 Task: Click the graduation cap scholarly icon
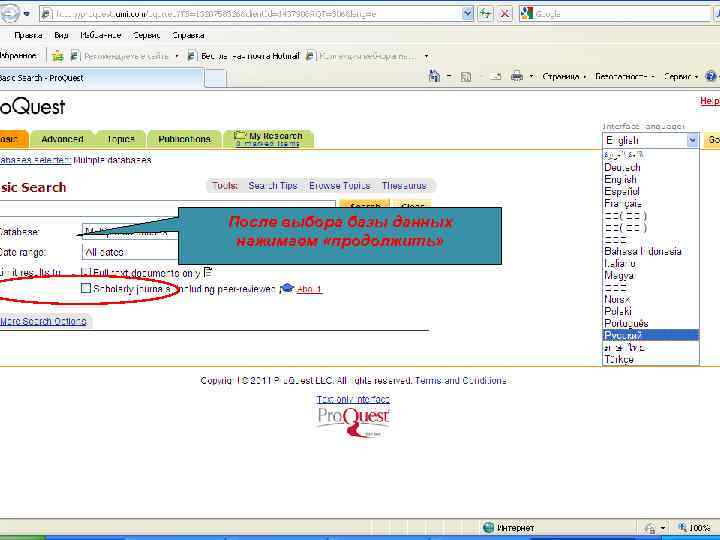pyautogui.click(x=287, y=288)
